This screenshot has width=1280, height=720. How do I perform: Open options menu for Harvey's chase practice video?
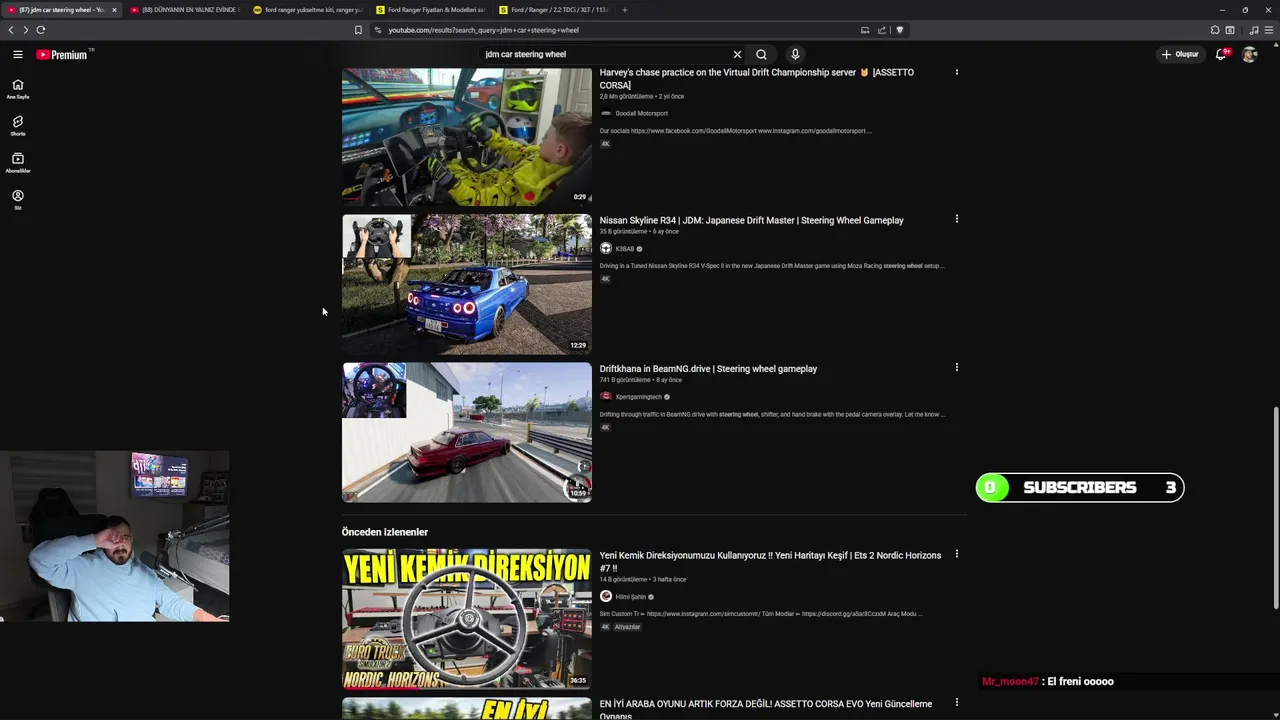(957, 72)
